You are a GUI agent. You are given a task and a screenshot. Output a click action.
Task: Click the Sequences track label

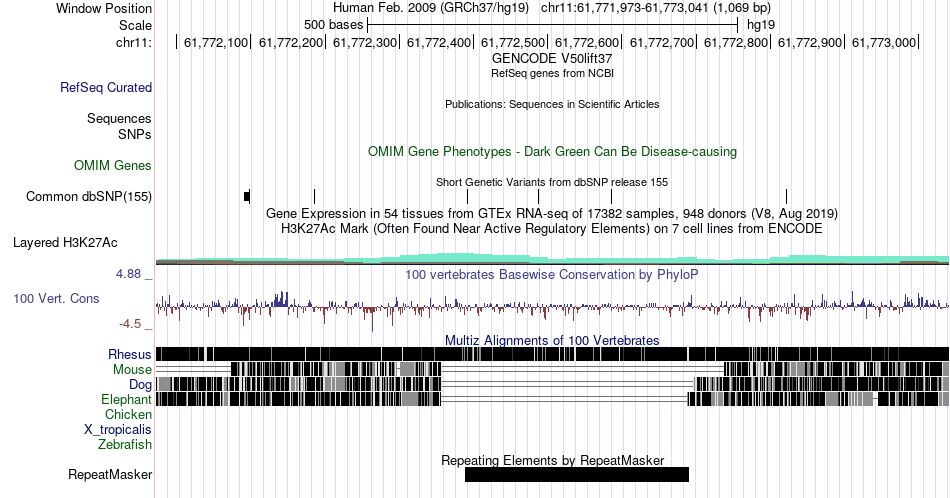(119, 118)
